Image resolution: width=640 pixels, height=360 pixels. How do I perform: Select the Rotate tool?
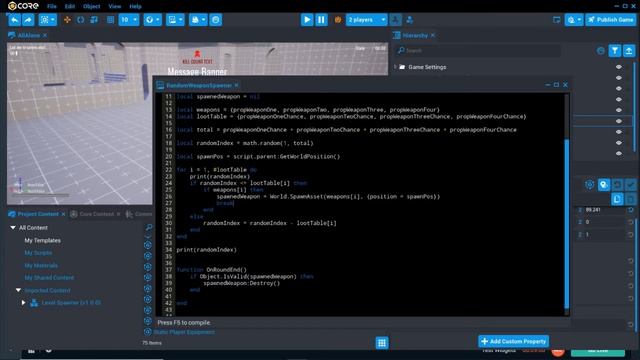pos(80,20)
